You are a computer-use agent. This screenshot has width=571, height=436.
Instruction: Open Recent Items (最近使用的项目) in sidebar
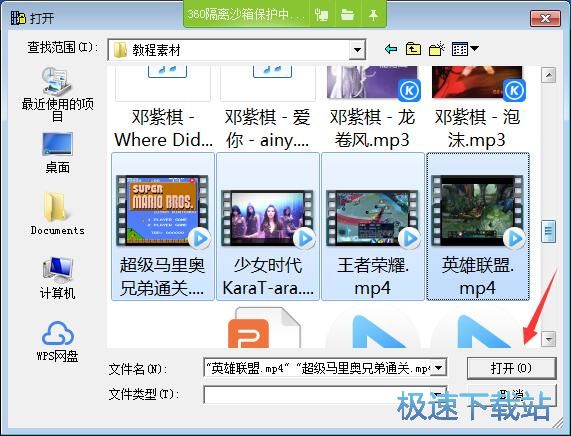pyautogui.click(x=57, y=95)
